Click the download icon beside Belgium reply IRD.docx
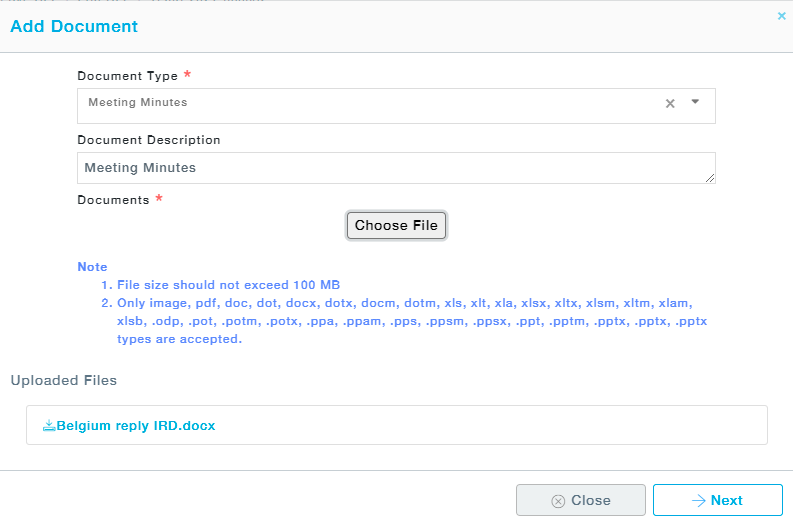Image resolution: width=793 pixels, height=527 pixels. click(49, 425)
